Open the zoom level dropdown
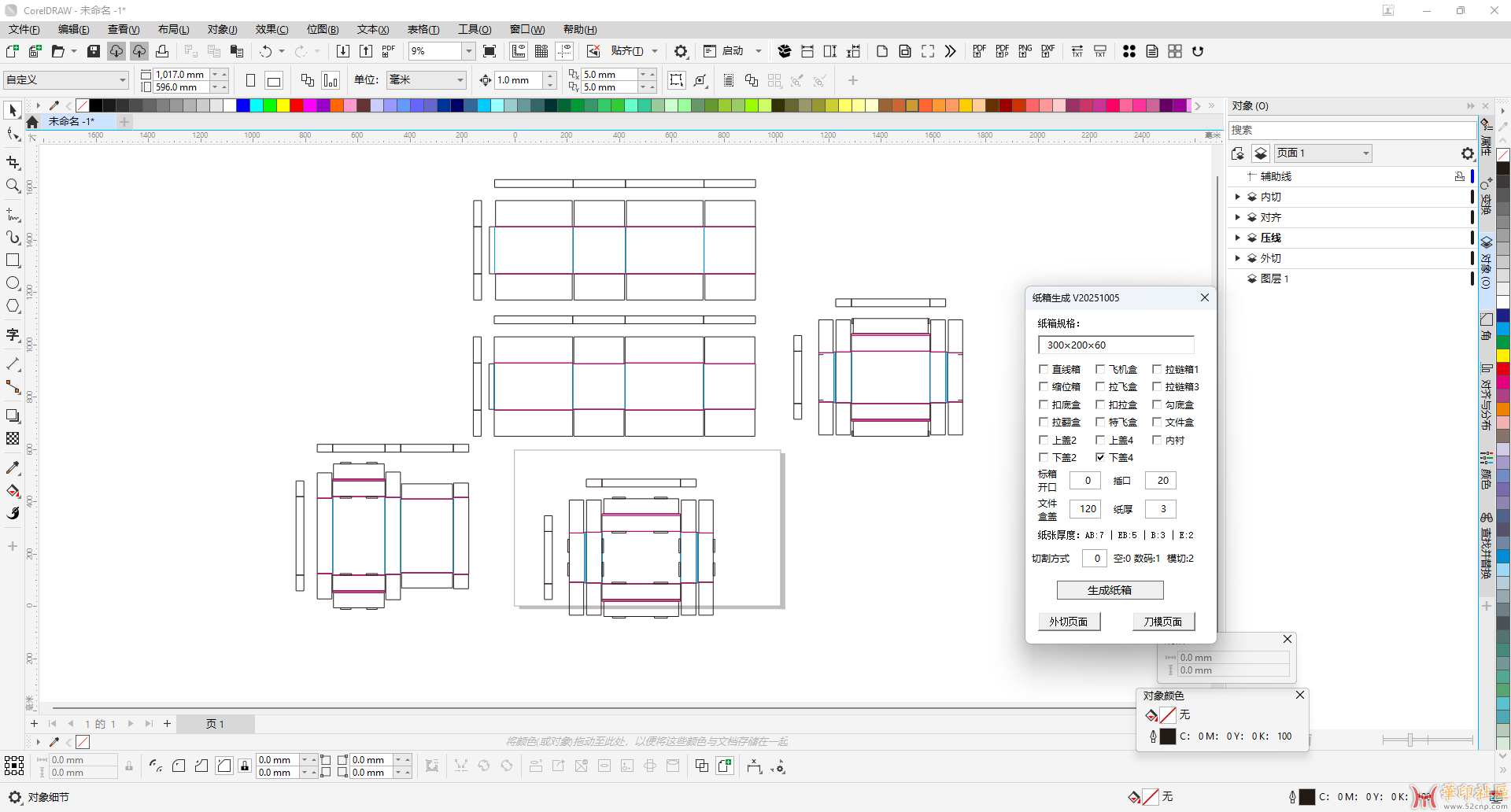1511x812 pixels. point(468,51)
